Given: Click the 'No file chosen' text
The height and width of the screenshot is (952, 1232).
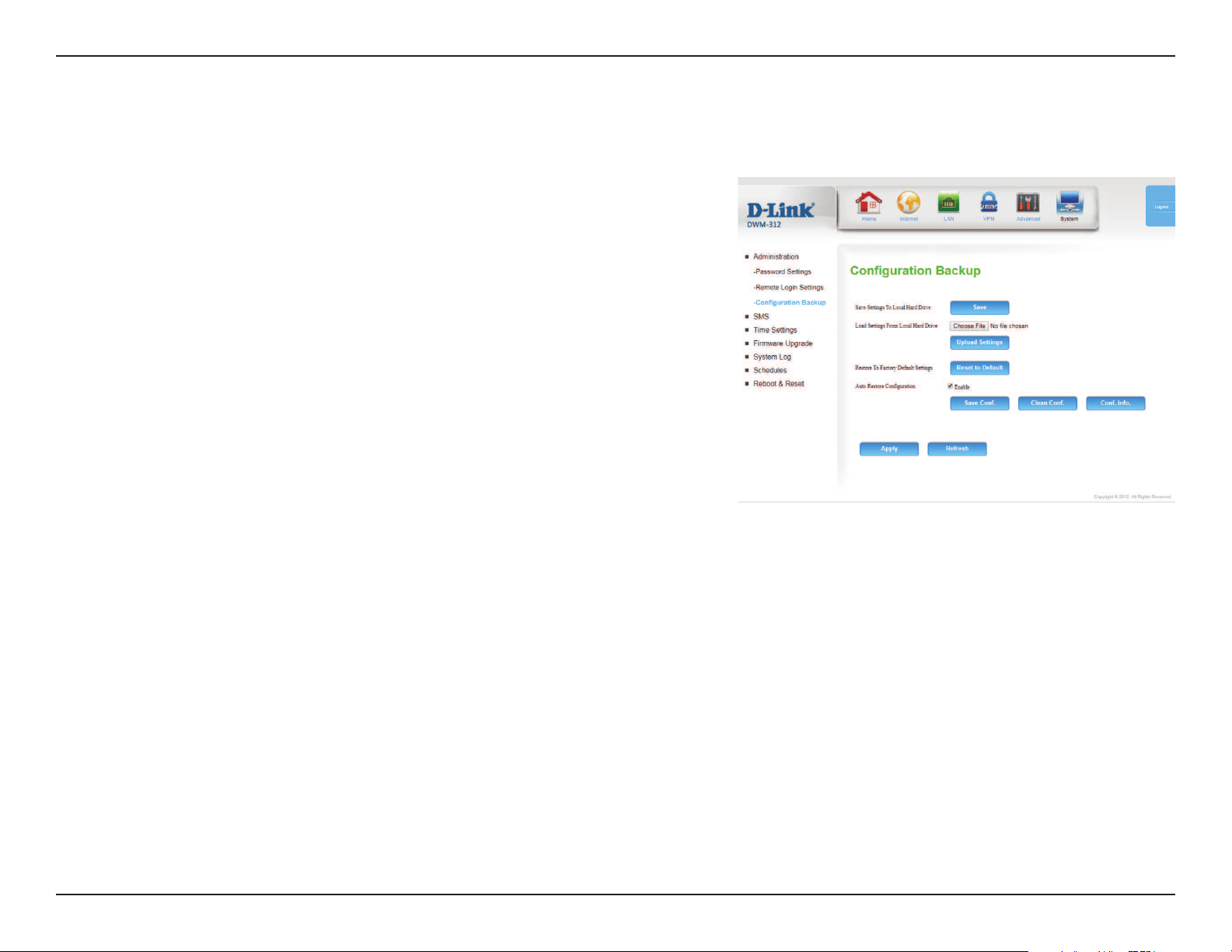Looking at the screenshot, I should point(1009,326).
